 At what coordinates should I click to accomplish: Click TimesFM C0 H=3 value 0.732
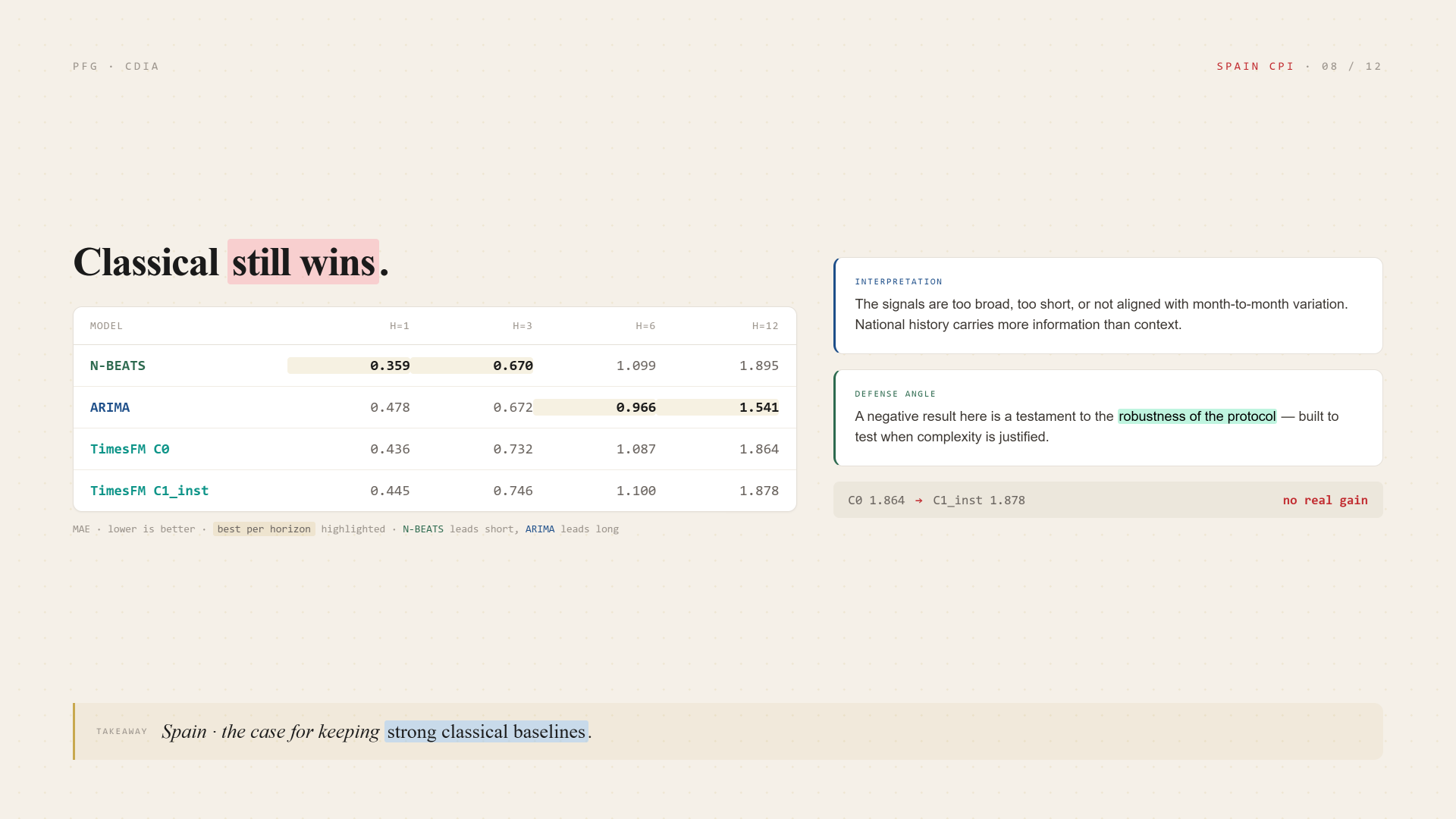coord(513,449)
